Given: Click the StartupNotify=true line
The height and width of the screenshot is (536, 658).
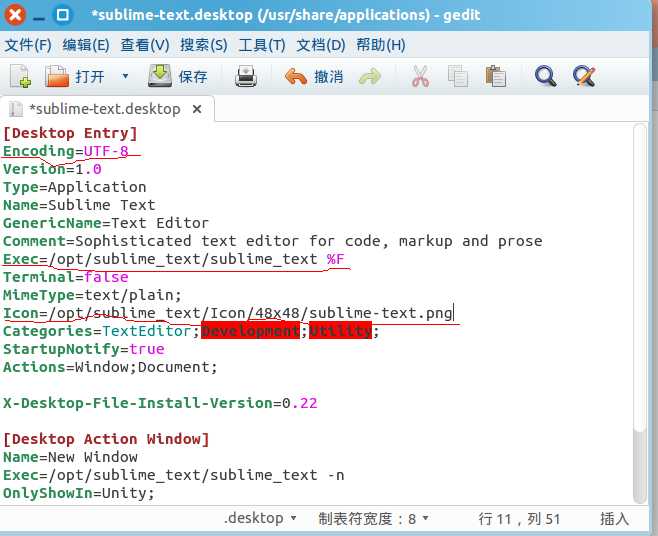Looking at the screenshot, I should coord(84,349).
